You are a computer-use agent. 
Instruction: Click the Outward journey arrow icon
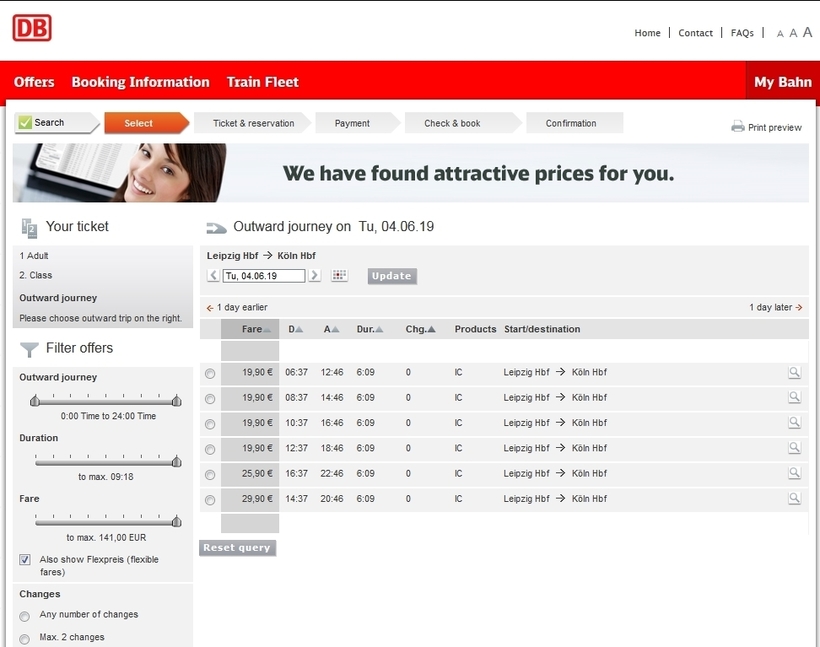click(217, 228)
